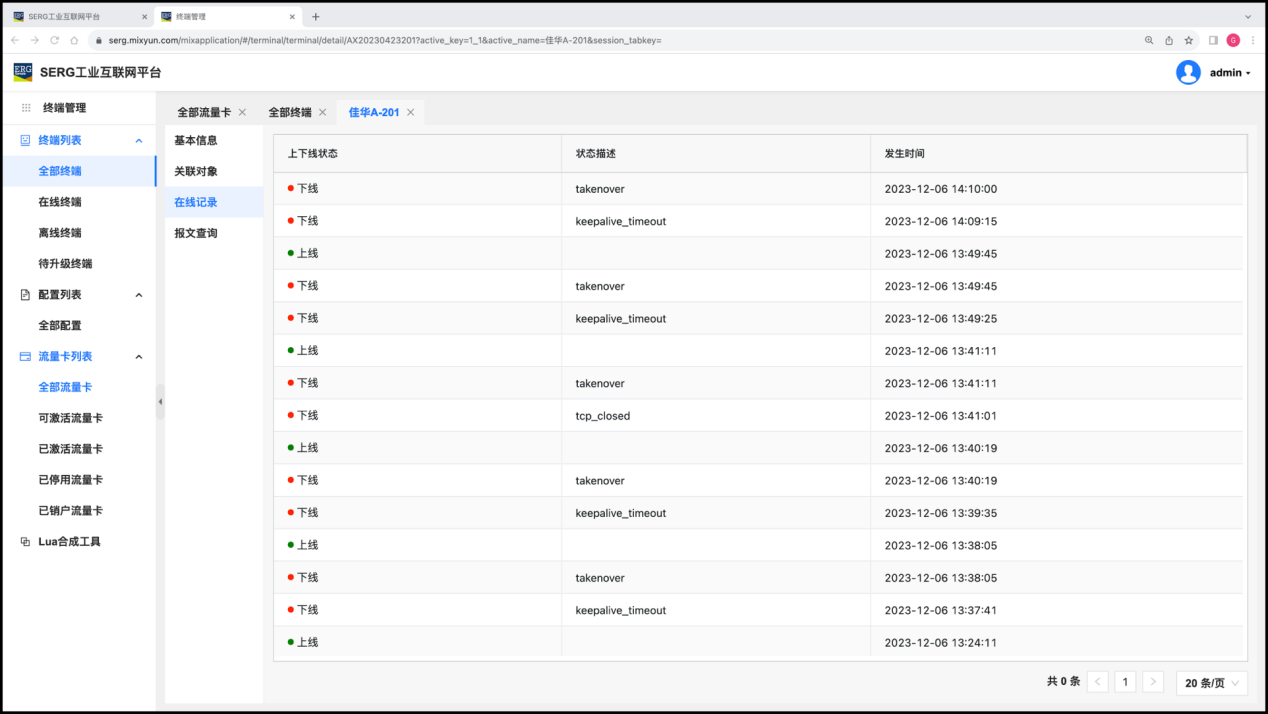Collapse the 流量卡列表 menu group

coord(139,357)
